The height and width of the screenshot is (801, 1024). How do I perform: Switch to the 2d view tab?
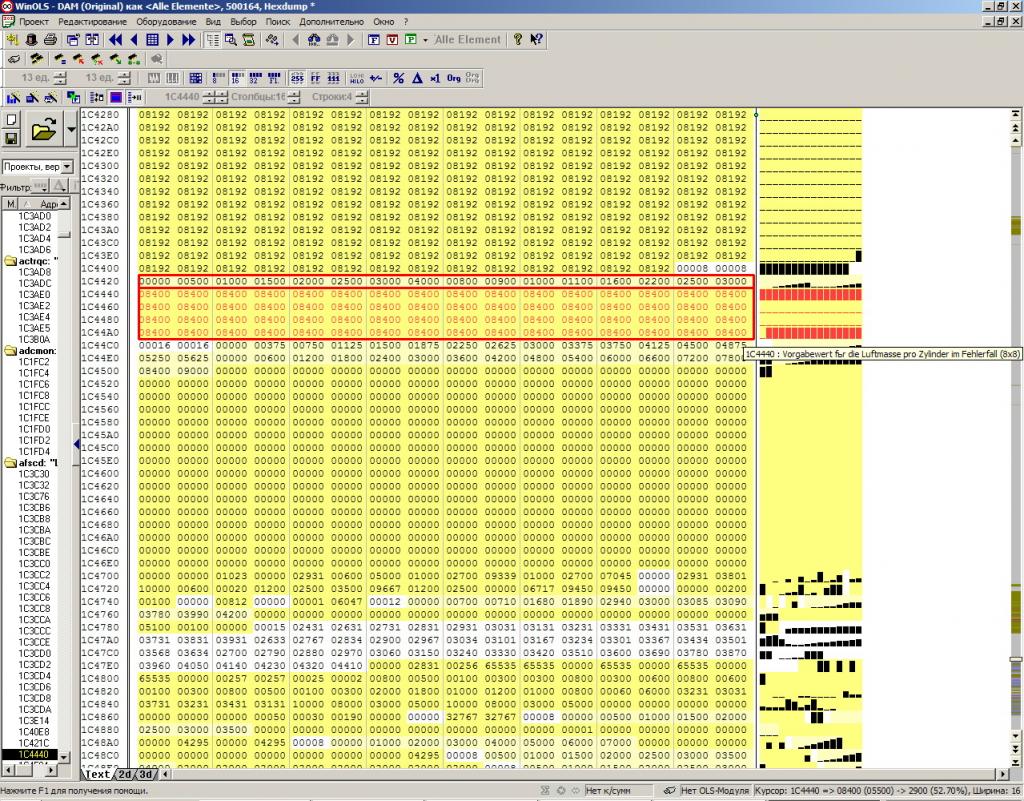pos(125,774)
